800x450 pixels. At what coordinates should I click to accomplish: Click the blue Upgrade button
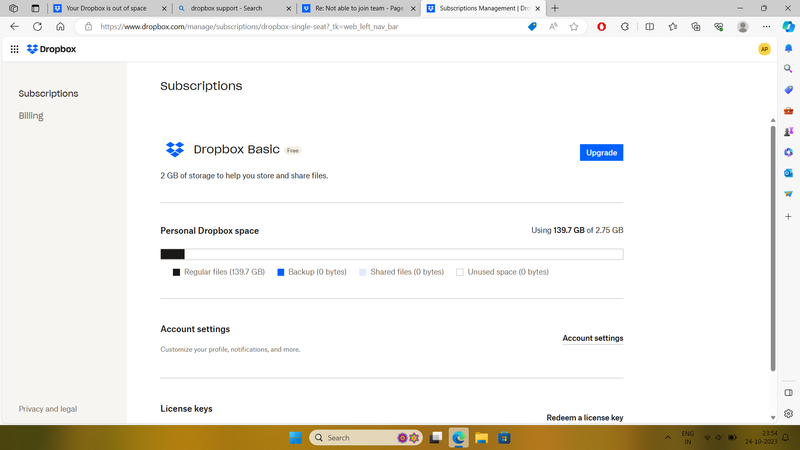(x=601, y=152)
